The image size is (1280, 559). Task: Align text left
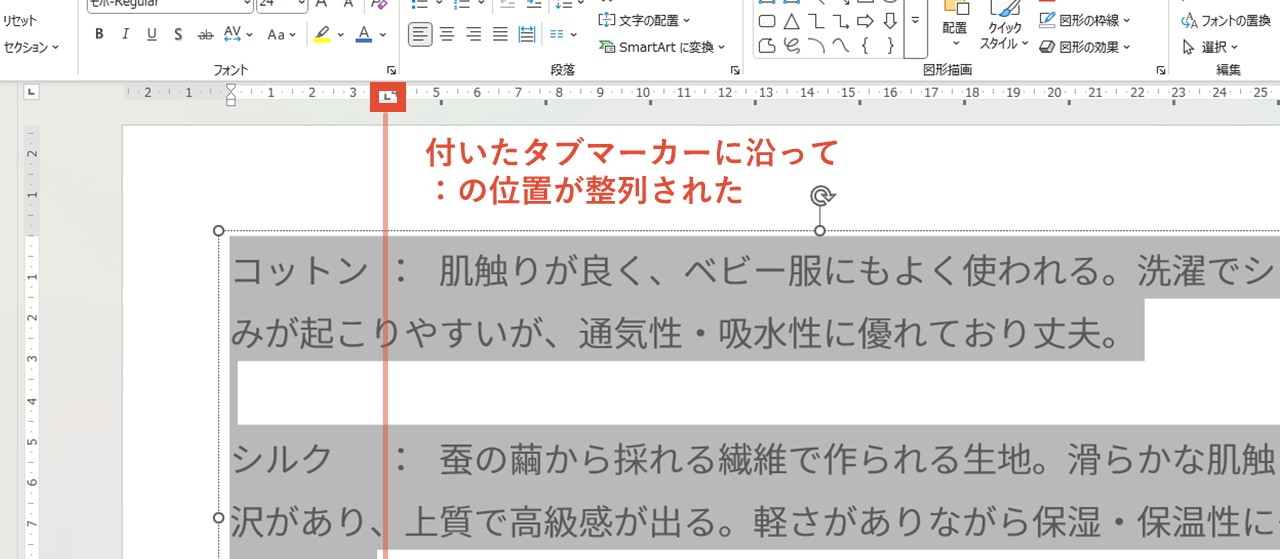(x=421, y=35)
